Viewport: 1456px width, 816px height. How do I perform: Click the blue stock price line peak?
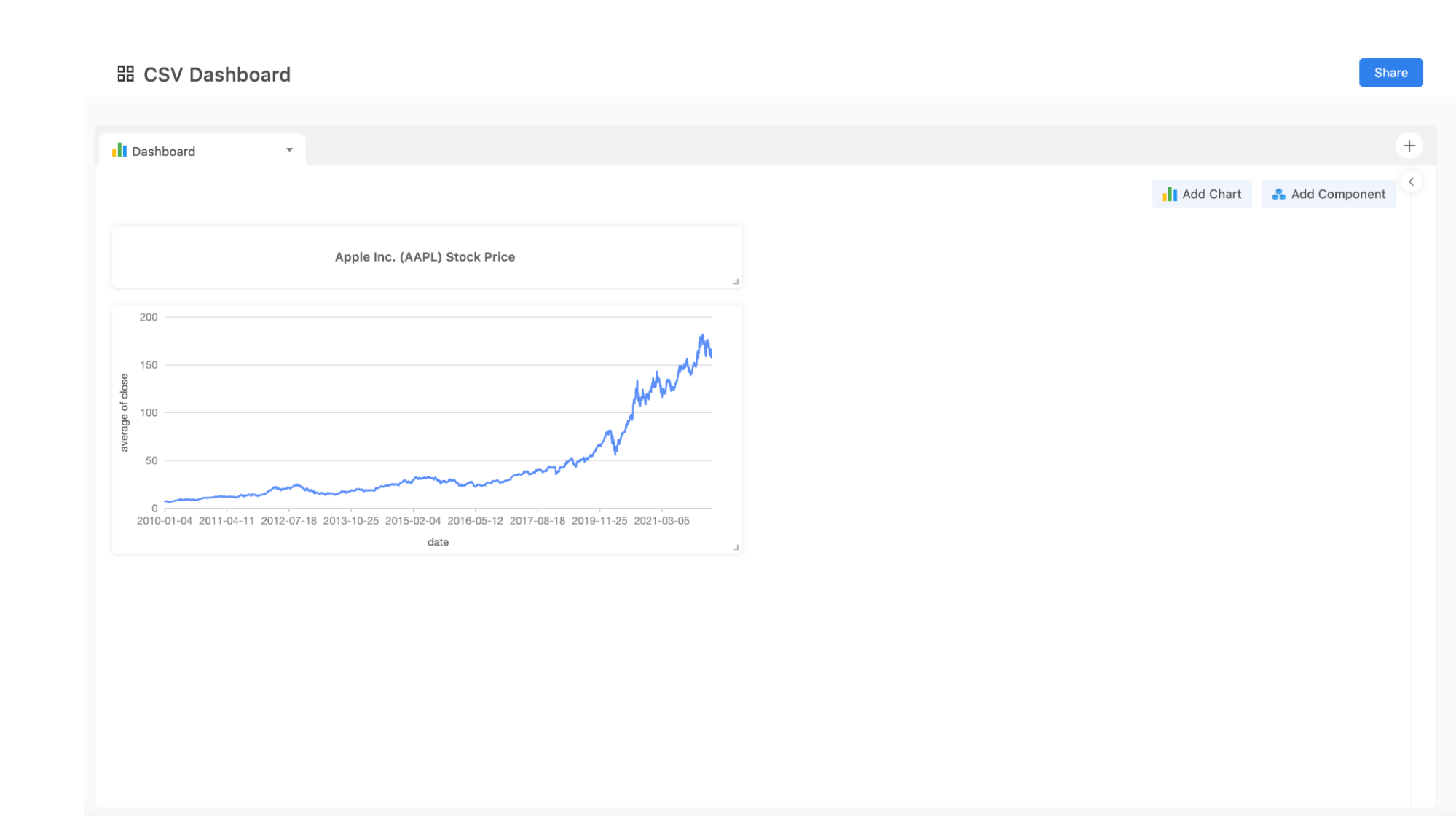701,336
